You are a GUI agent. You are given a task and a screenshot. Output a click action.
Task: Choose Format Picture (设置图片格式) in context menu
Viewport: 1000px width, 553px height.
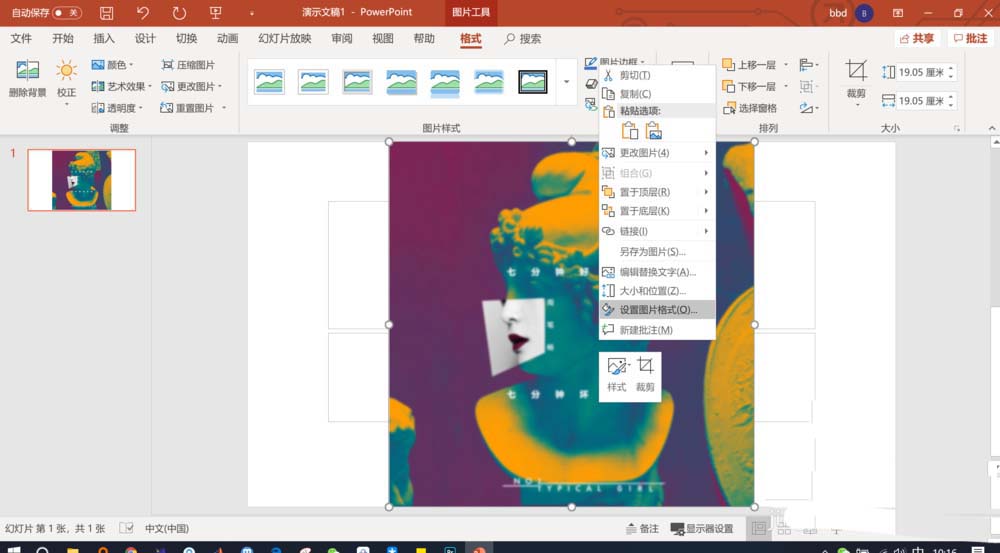pos(657,309)
